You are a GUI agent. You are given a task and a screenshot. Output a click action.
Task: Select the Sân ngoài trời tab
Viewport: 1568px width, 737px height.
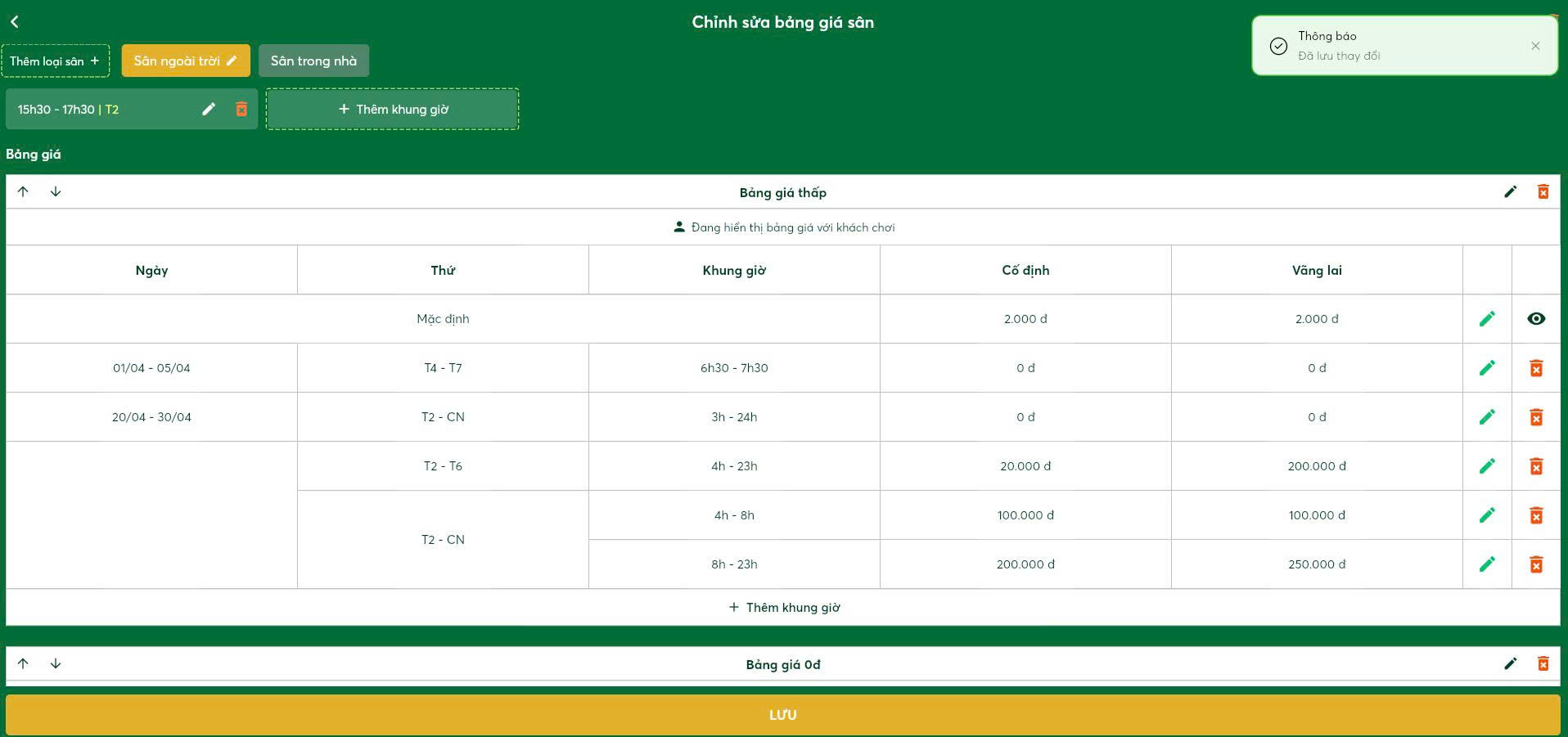point(186,61)
